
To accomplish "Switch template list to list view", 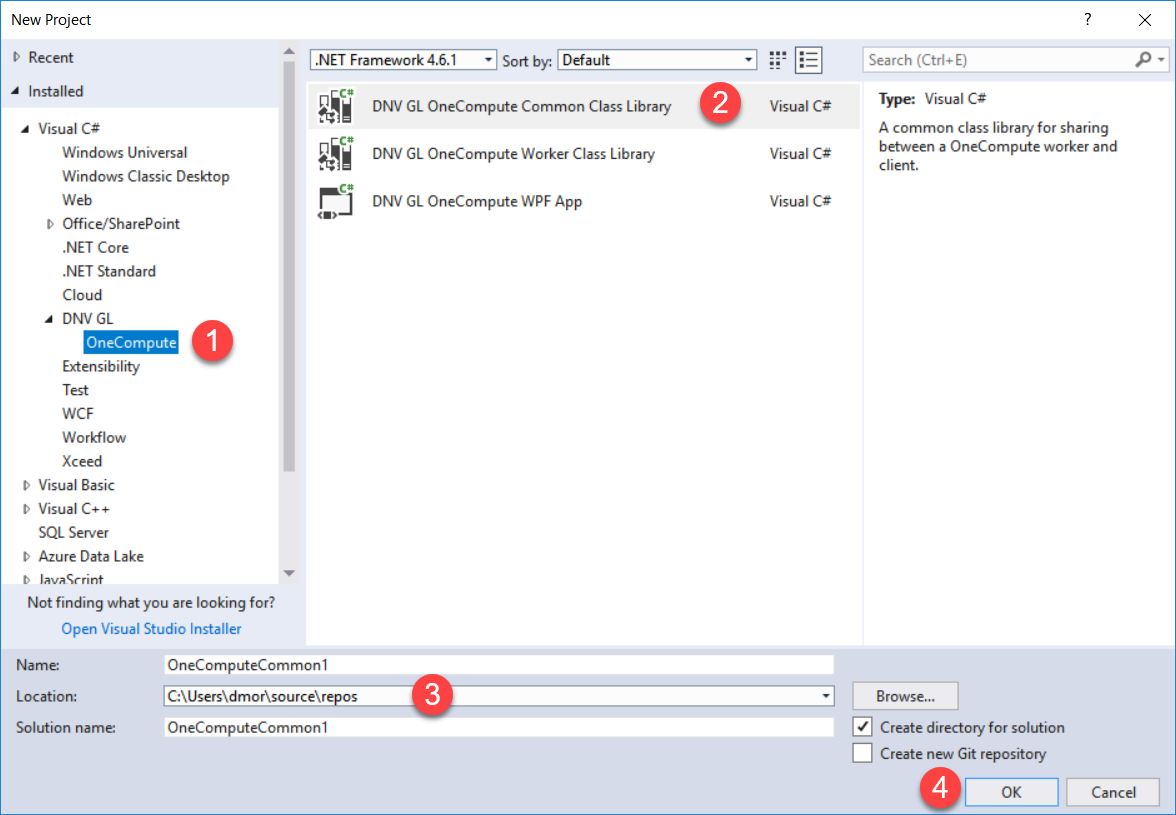I will [809, 60].
